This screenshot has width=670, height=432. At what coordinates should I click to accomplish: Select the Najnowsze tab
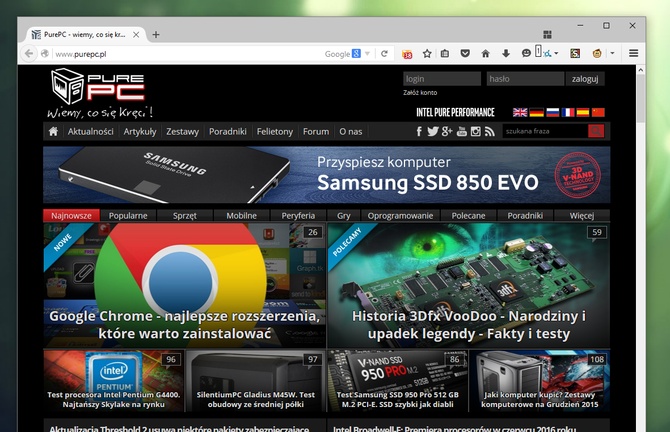pos(71,215)
